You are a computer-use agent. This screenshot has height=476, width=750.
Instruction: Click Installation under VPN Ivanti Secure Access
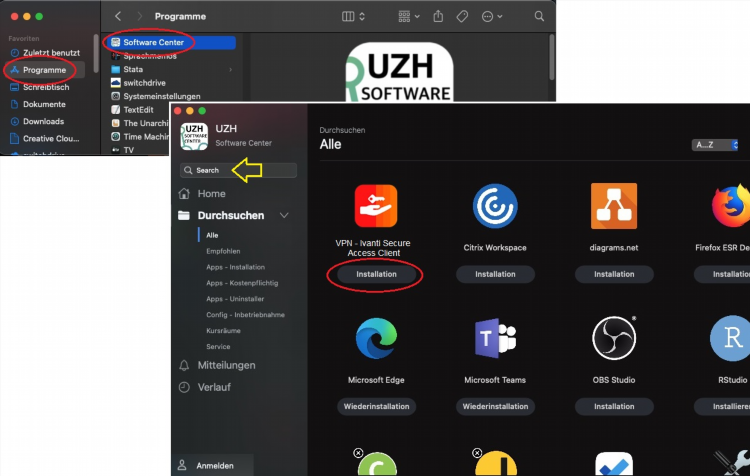pos(376,274)
